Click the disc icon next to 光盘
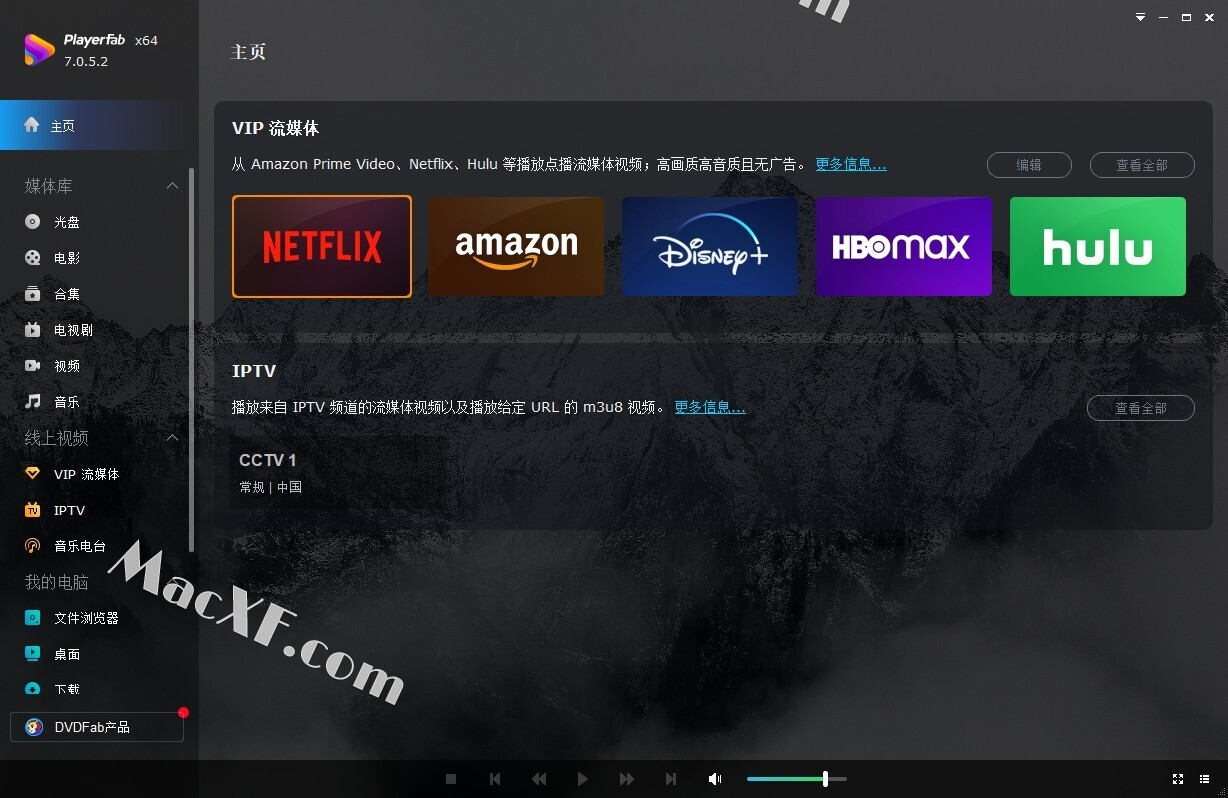This screenshot has height=798, width=1228. [x=33, y=222]
